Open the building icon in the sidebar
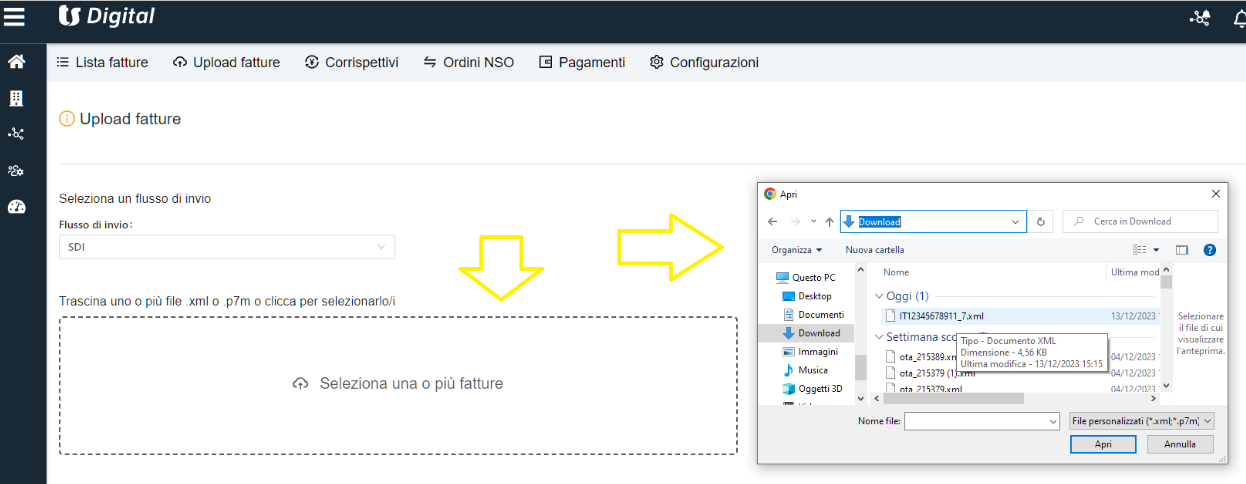 (16, 98)
